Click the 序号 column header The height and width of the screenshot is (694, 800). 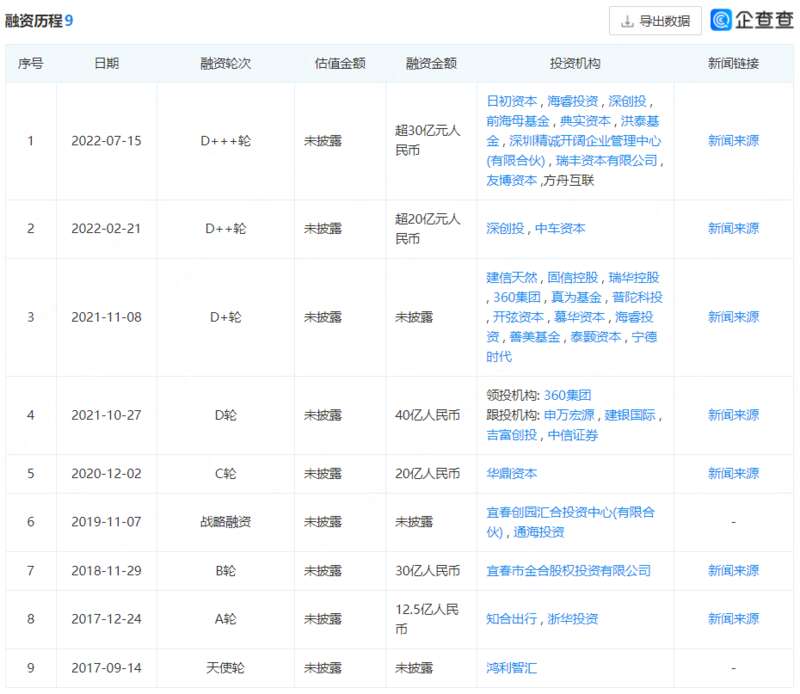[31, 63]
